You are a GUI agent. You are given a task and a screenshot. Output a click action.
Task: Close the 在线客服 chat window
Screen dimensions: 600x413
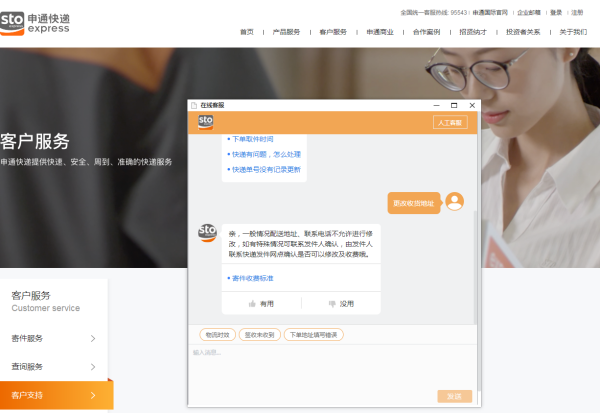point(472,105)
